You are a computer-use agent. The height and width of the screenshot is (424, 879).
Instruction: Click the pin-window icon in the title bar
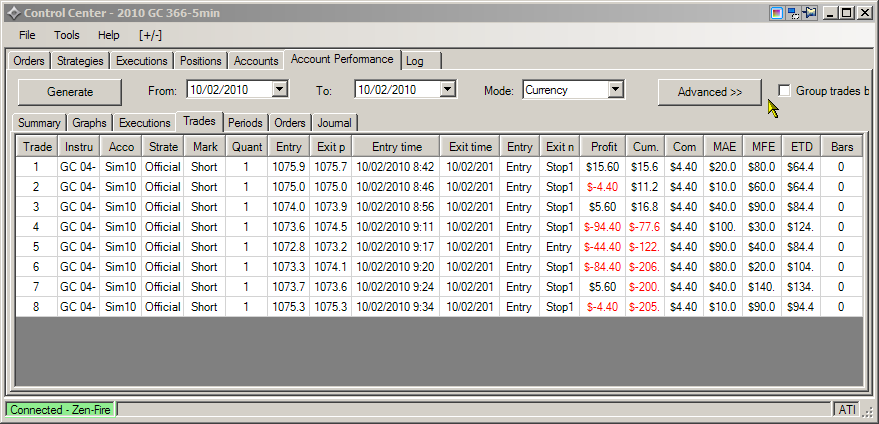pos(809,12)
